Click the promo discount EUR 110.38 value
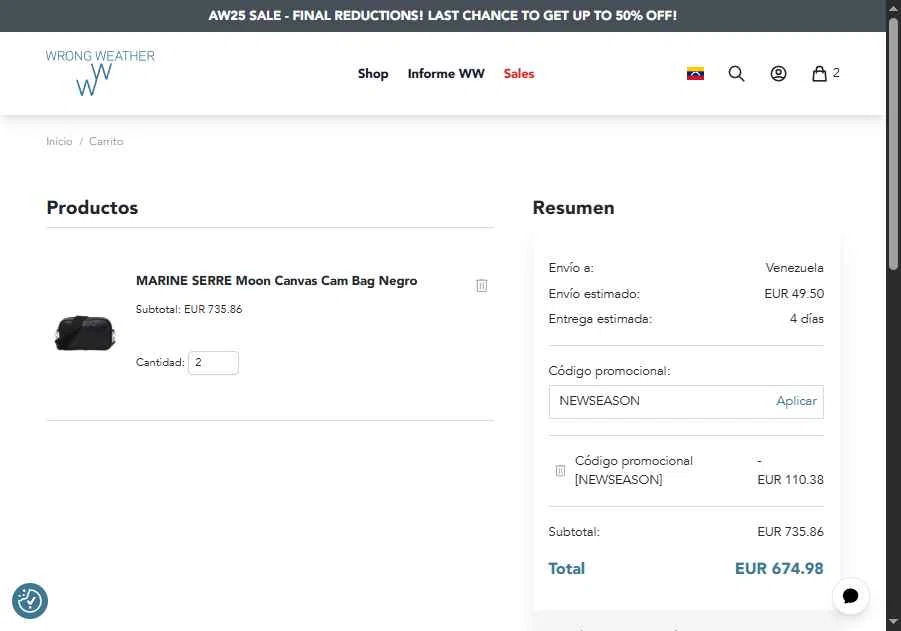 coord(790,480)
